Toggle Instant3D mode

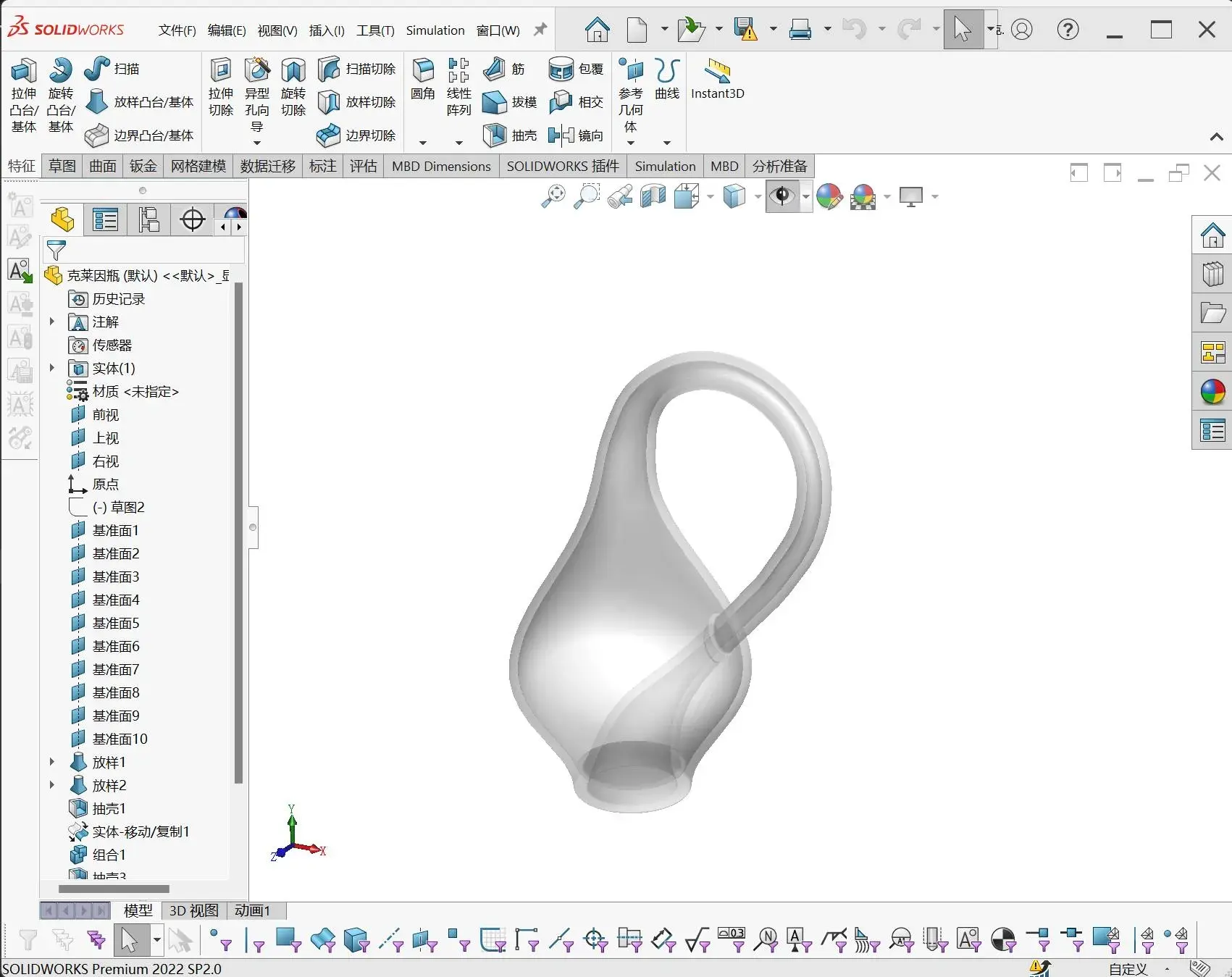[x=718, y=79]
